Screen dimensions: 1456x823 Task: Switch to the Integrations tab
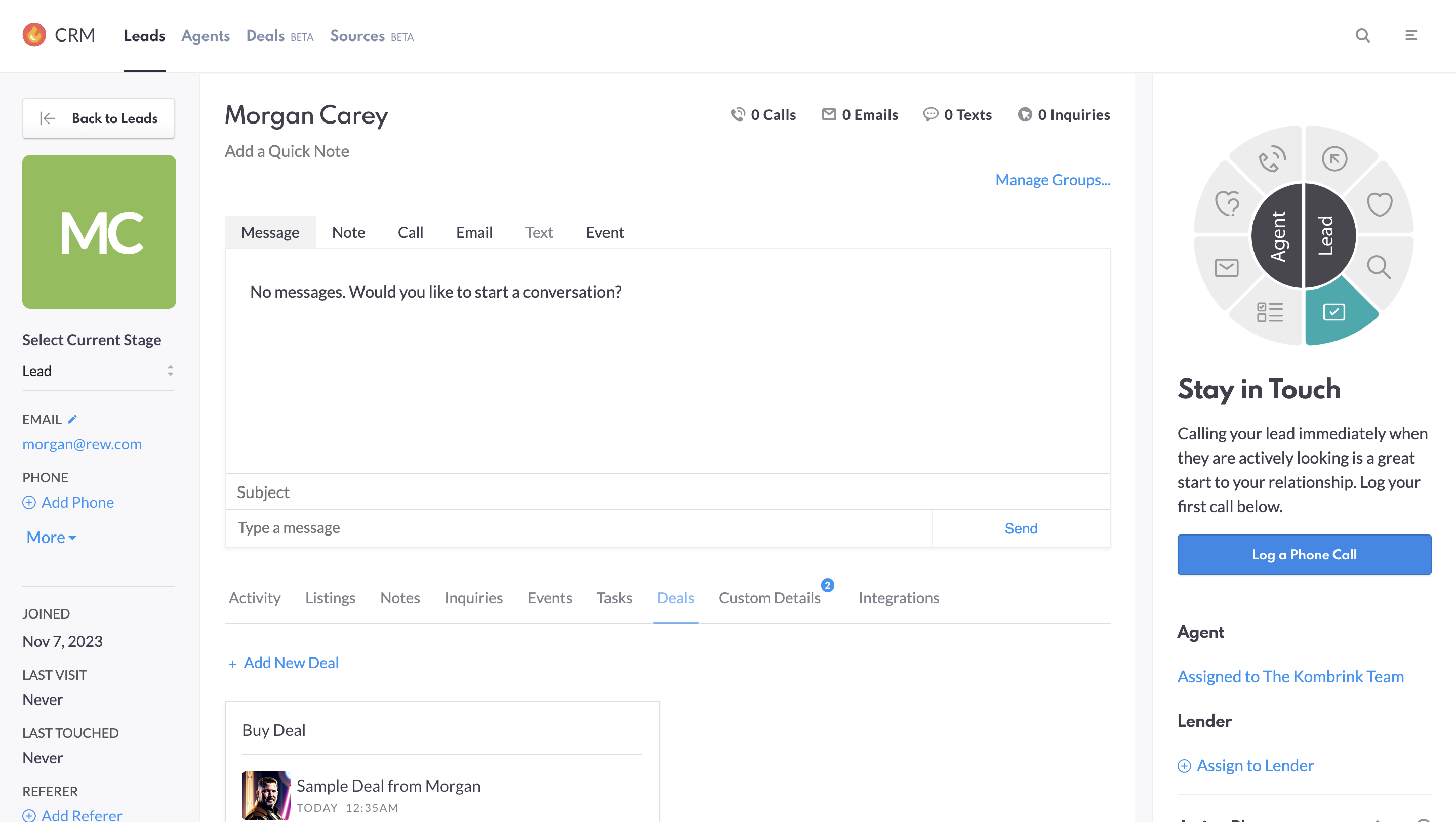point(899,597)
